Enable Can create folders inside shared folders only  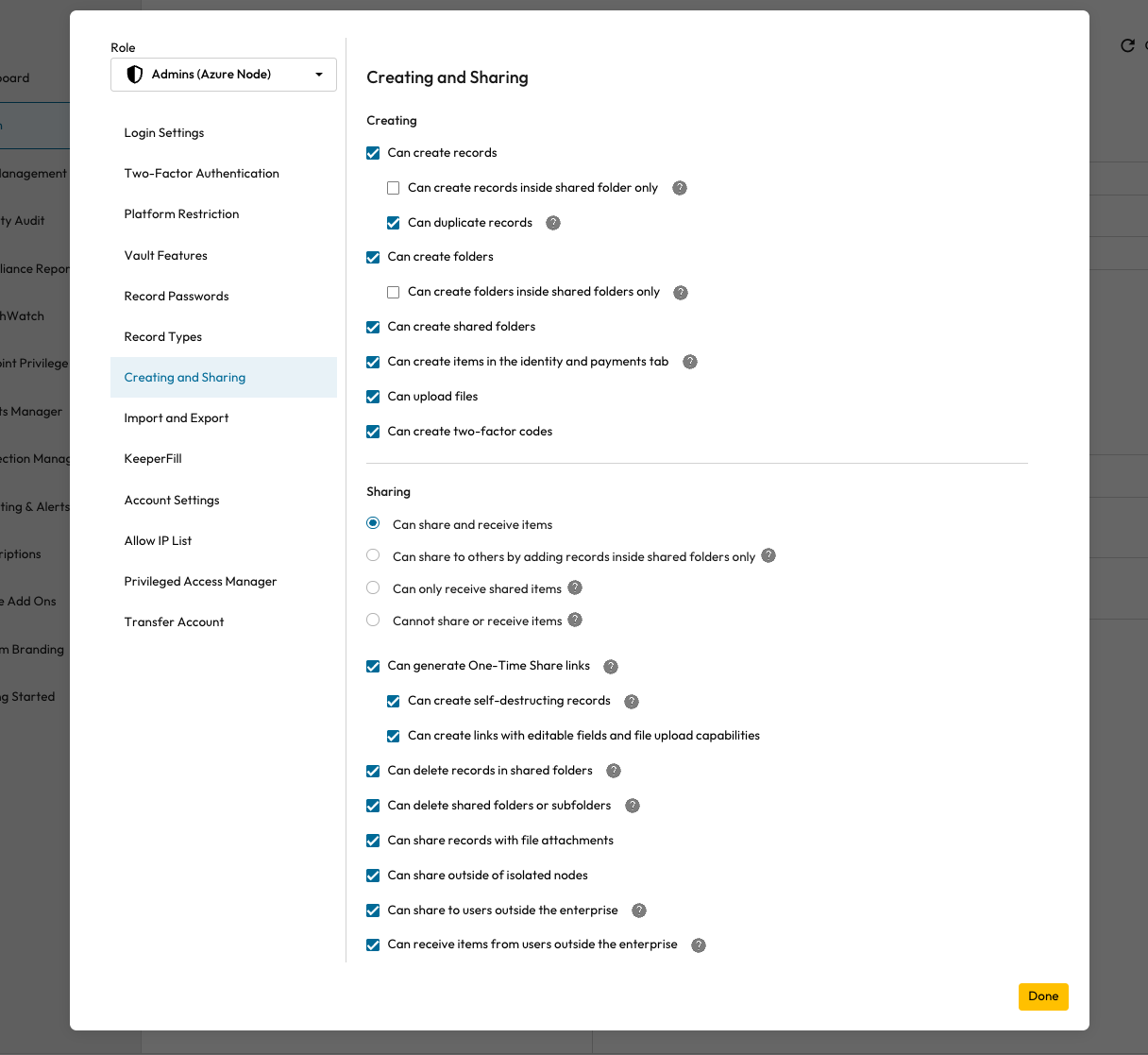[394, 292]
